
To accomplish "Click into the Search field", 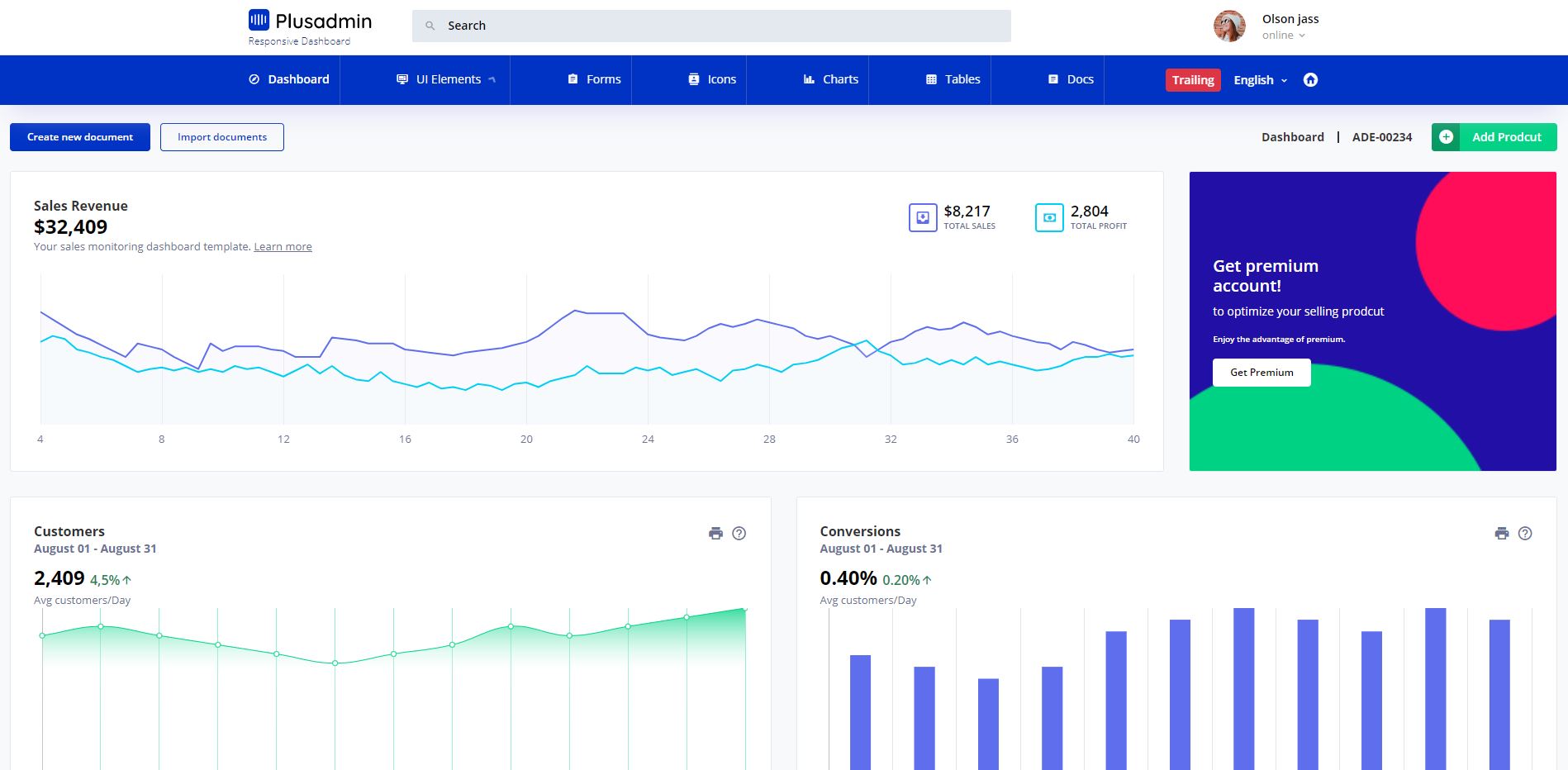I will point(710,26).
